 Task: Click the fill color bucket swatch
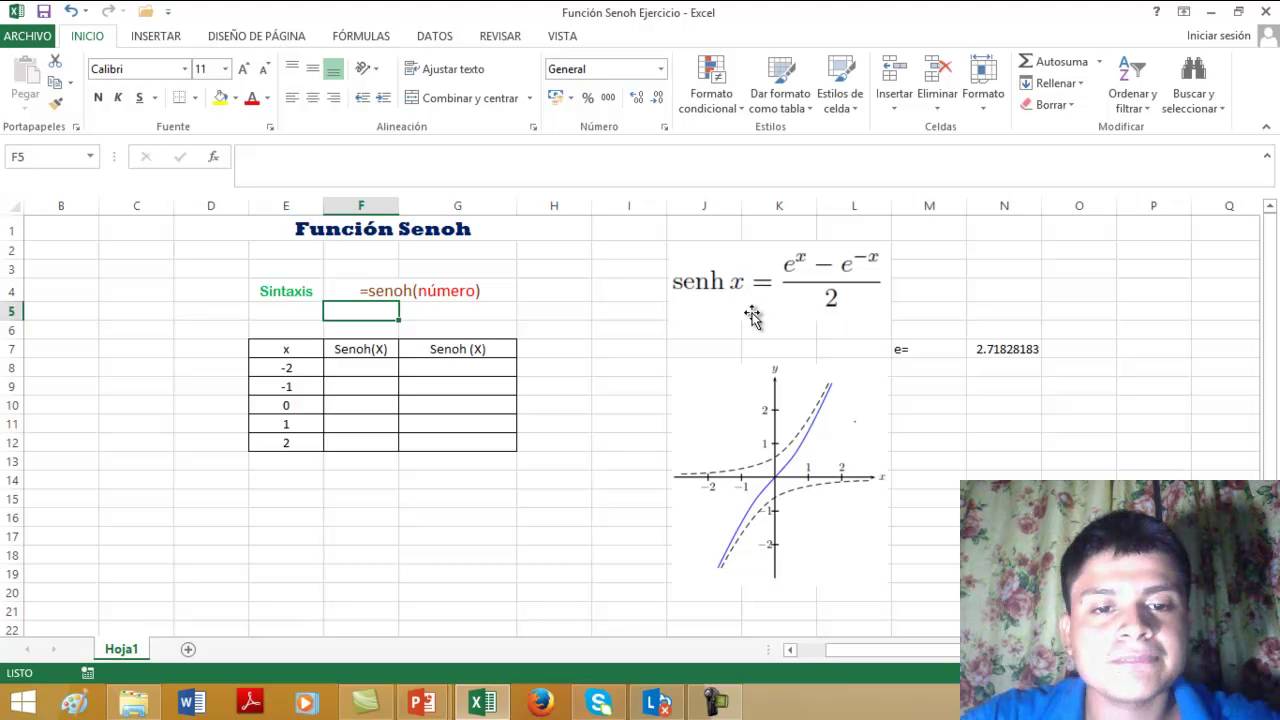221,98
